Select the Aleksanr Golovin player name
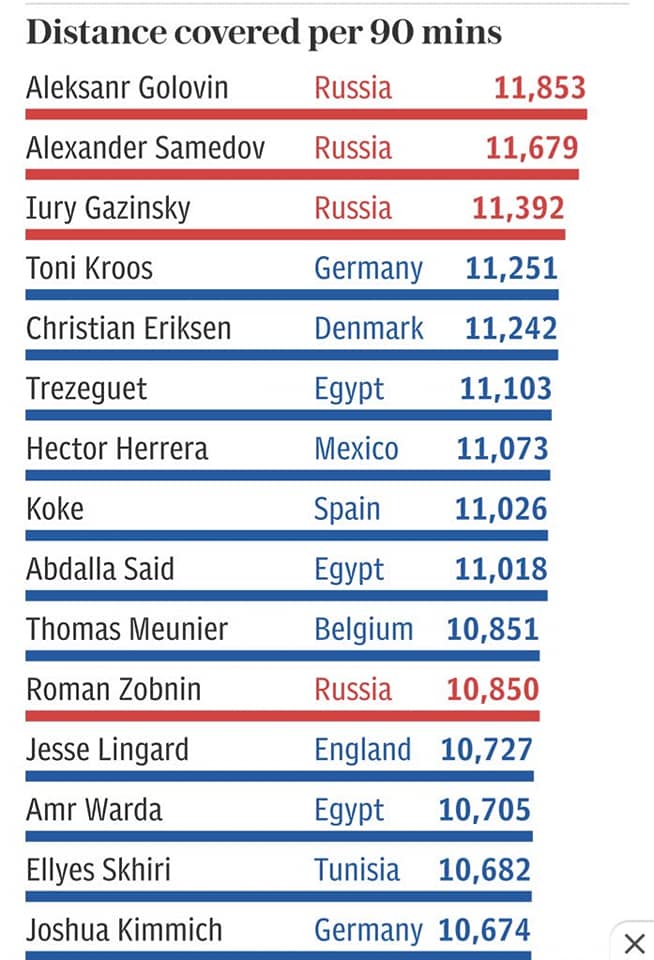The width and height of the screenshot is (654, 960). pos(127,88)
